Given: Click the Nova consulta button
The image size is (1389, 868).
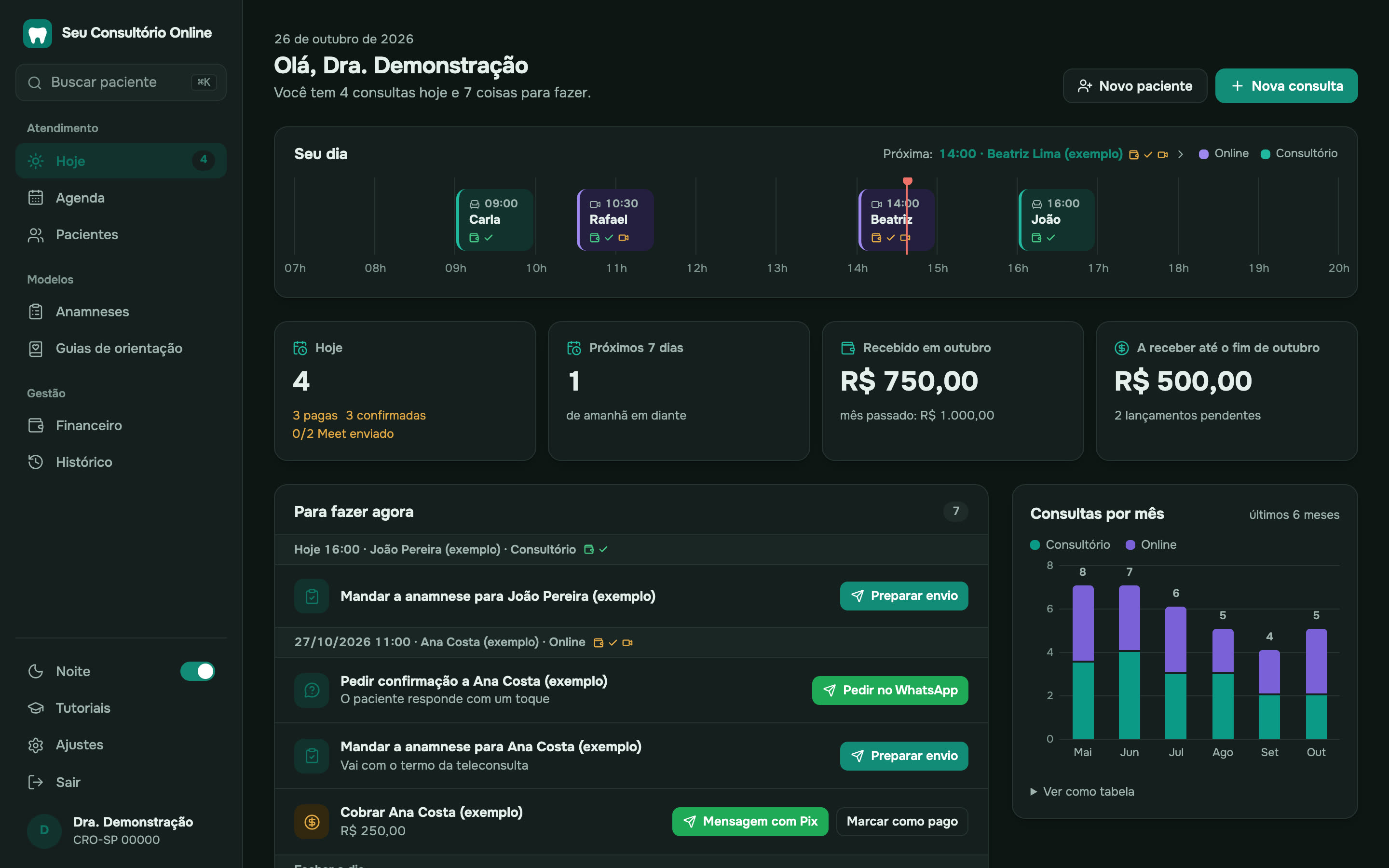Looking at the screenshot, I should pos(1286,86).
